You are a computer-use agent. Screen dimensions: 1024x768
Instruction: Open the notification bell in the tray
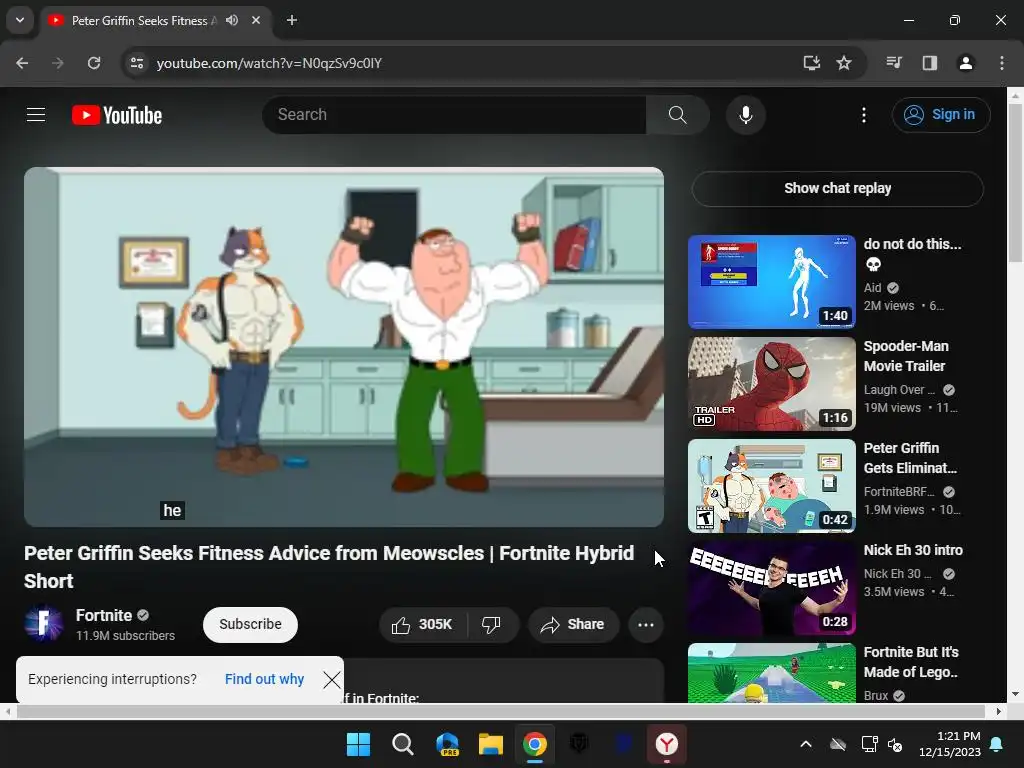coord(997,744)
